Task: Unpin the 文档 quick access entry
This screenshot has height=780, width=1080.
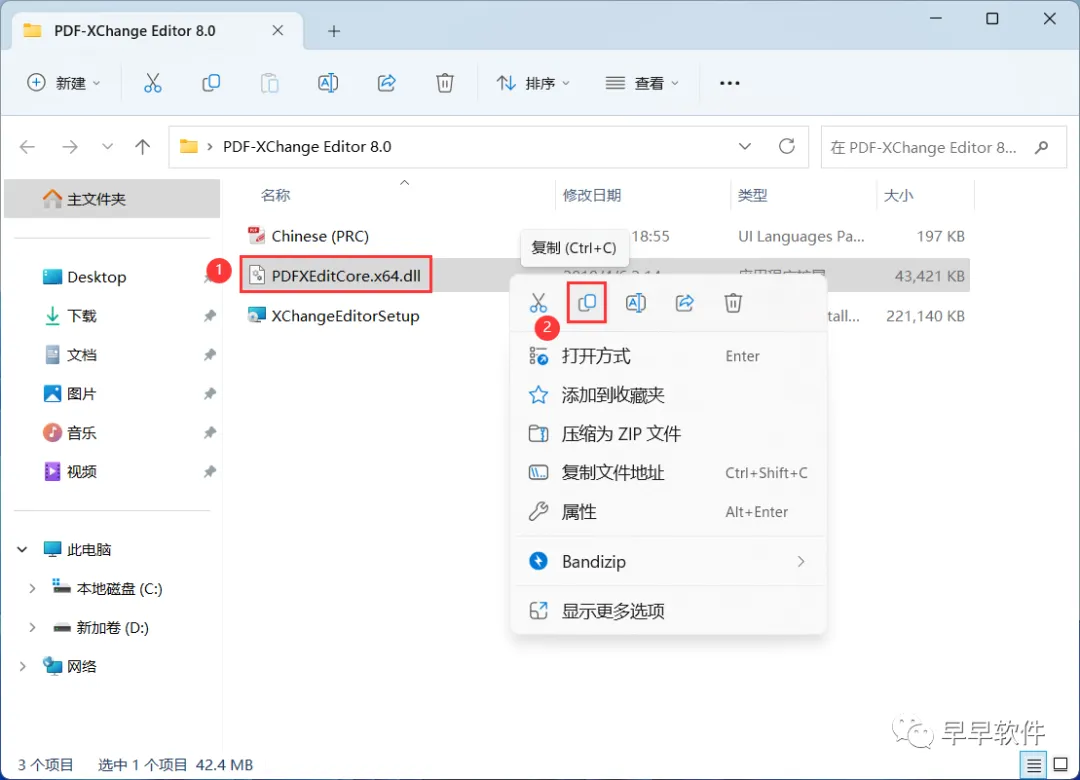Action: click(209, 355)
